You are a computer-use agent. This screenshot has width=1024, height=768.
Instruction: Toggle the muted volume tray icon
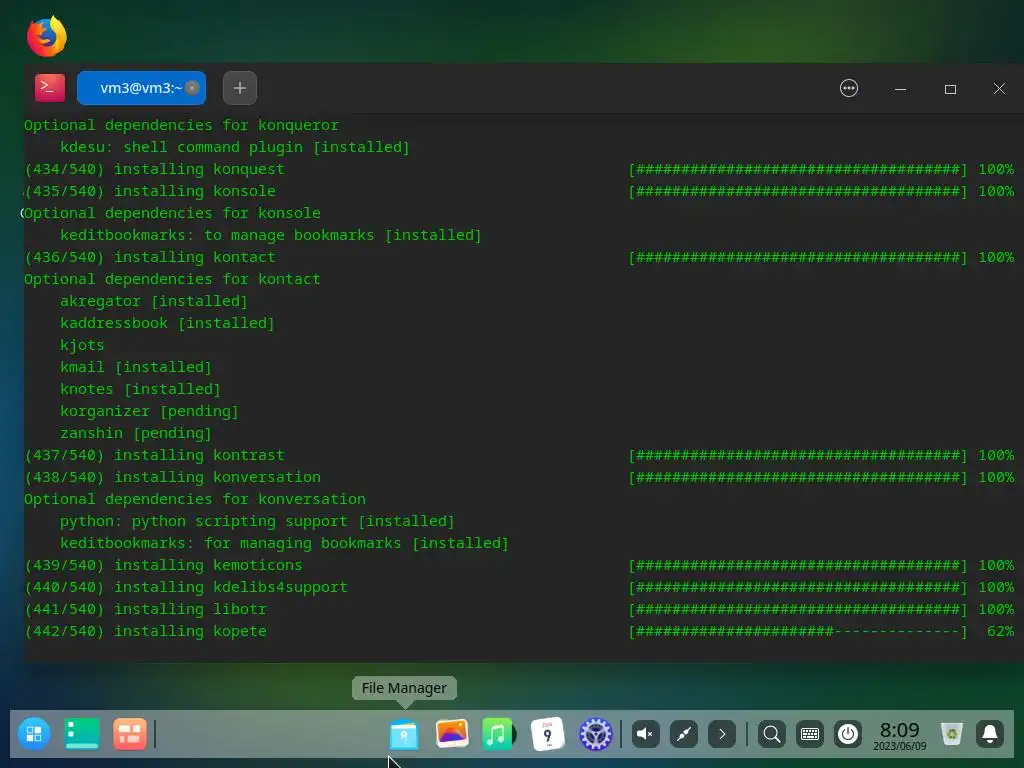tap(645, 734)
